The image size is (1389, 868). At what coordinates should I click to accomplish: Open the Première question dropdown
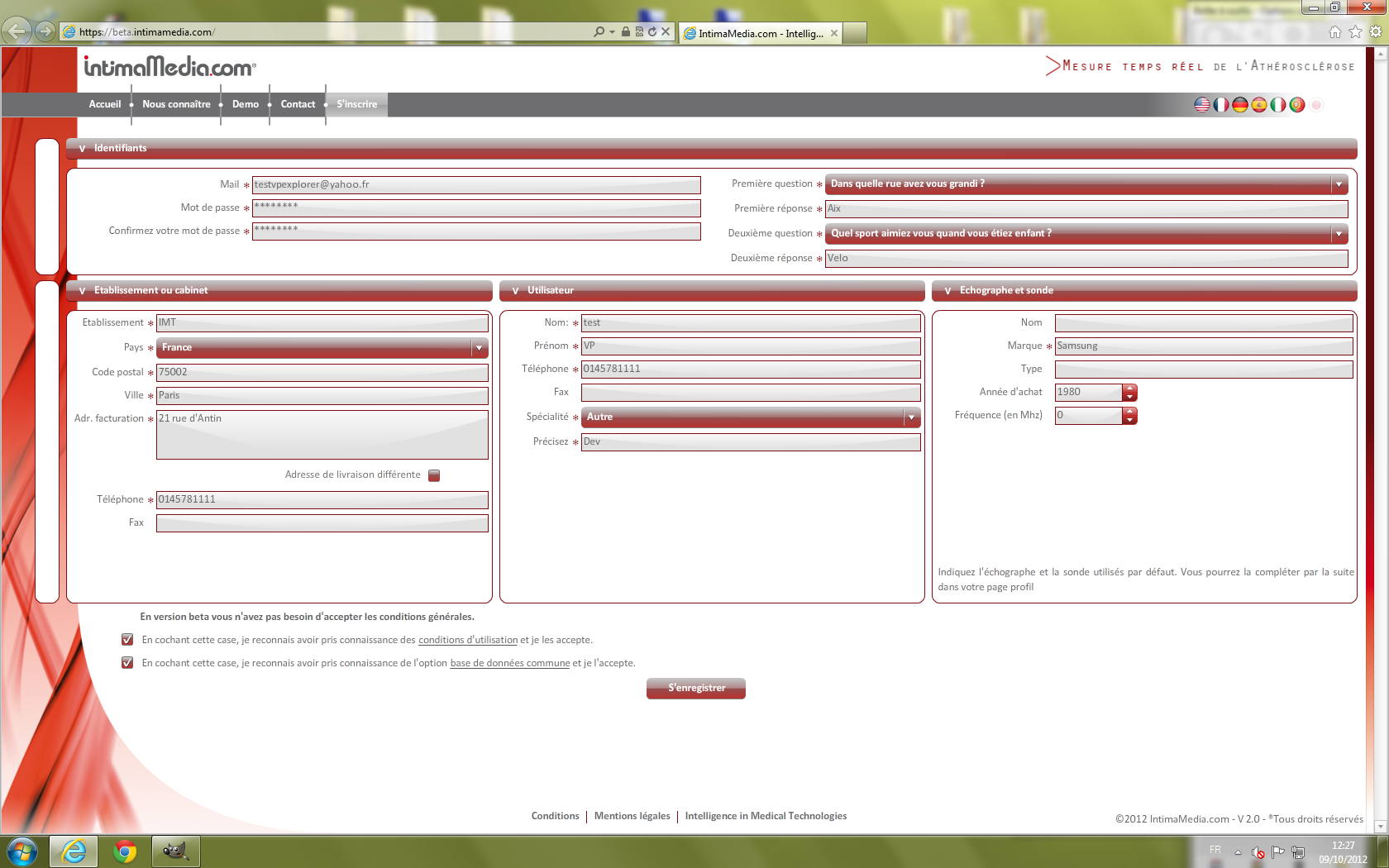(1086, 184)
